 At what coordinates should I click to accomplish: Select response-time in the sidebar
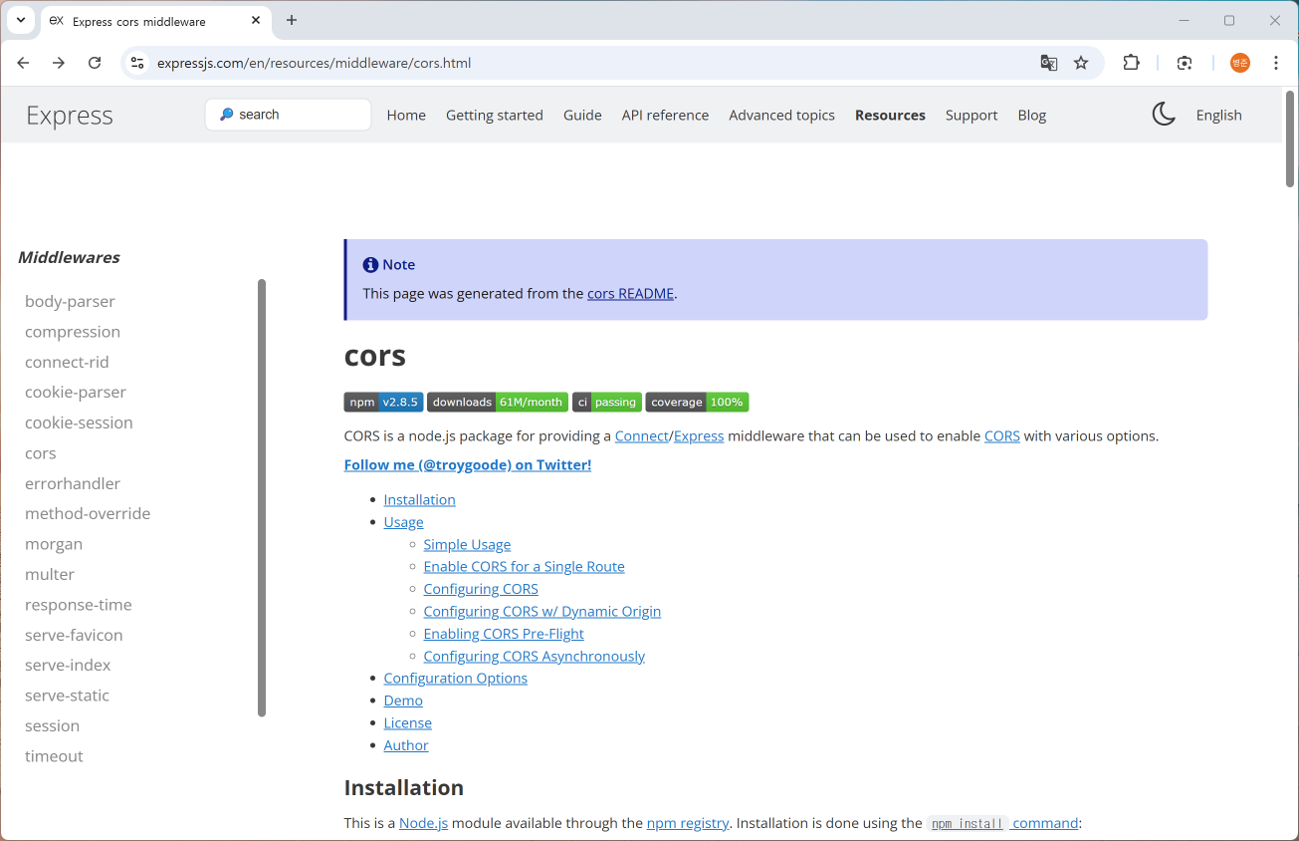tap(78, 604)
